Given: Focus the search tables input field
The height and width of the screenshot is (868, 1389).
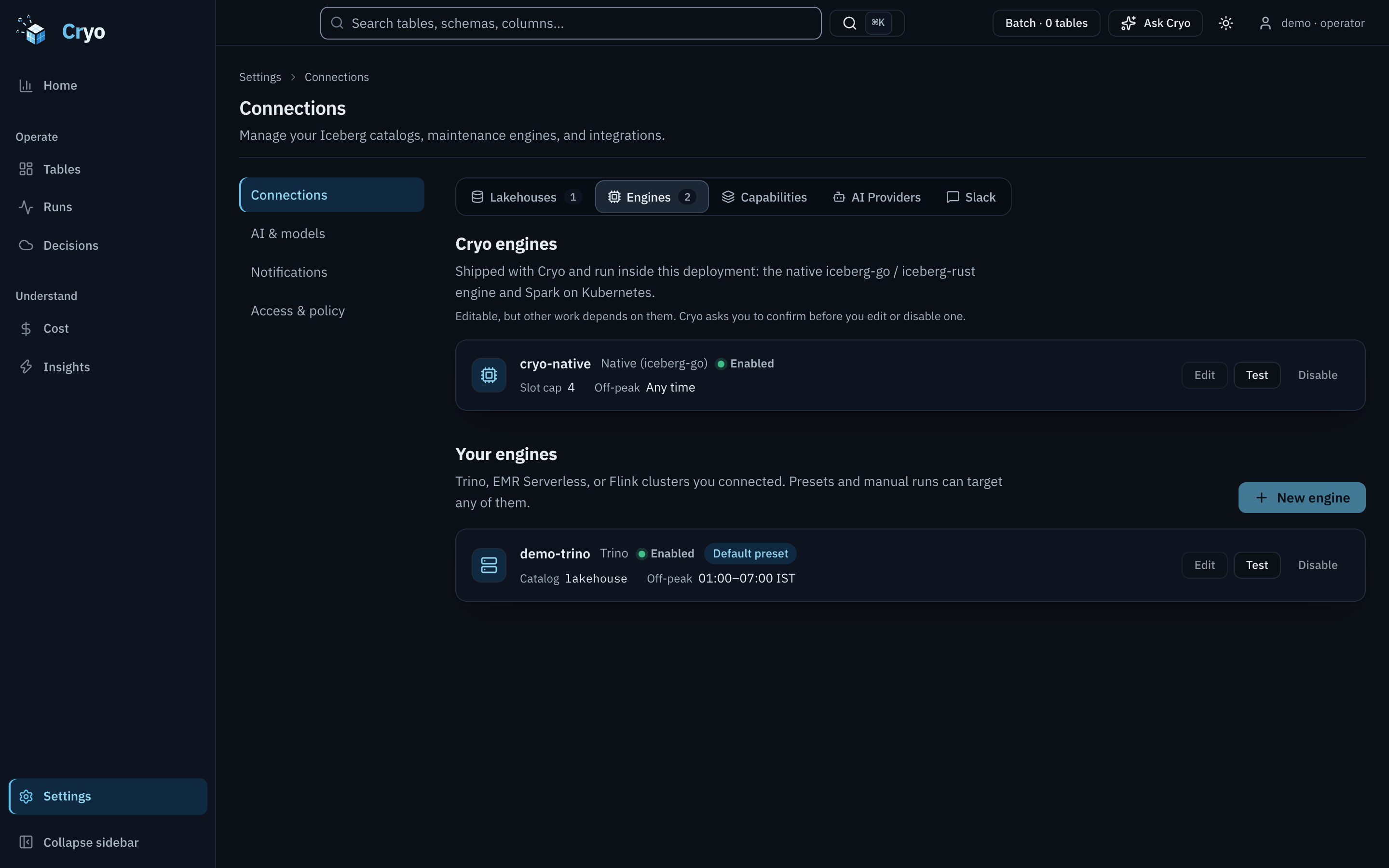Looking at the screenshot, I should pos(571,23).
